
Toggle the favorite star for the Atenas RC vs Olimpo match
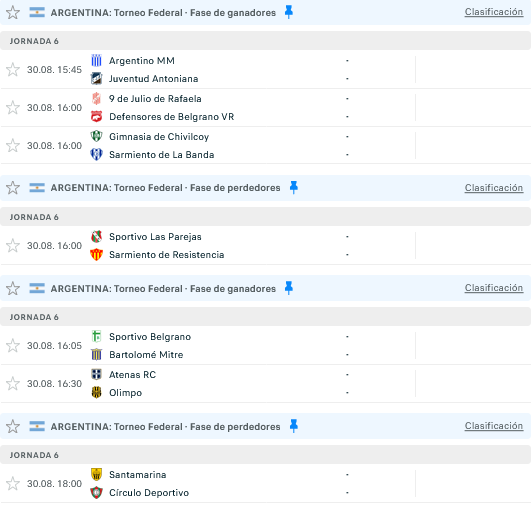[x=13, y=383]
